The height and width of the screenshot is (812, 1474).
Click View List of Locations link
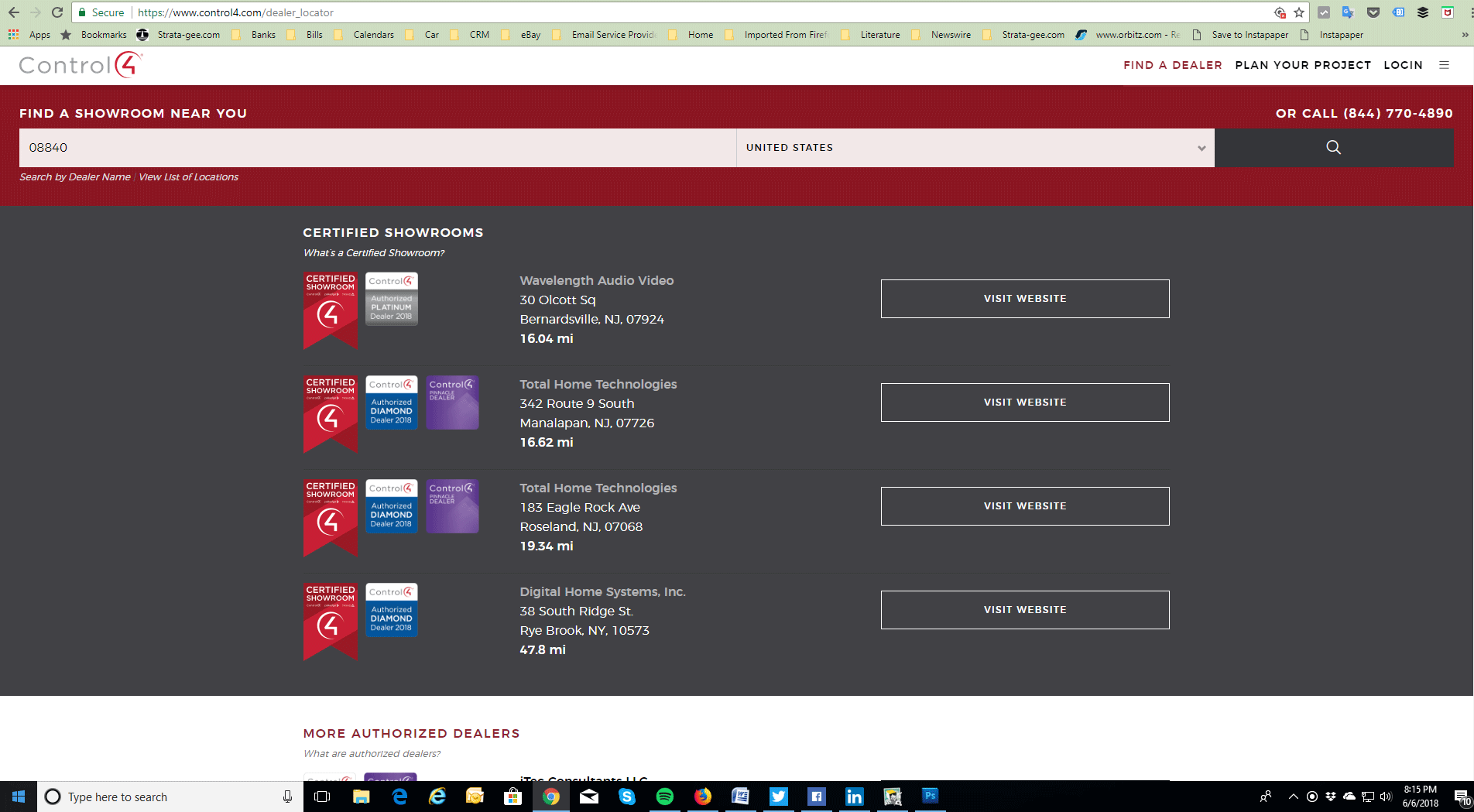click(x=188, y=177)
